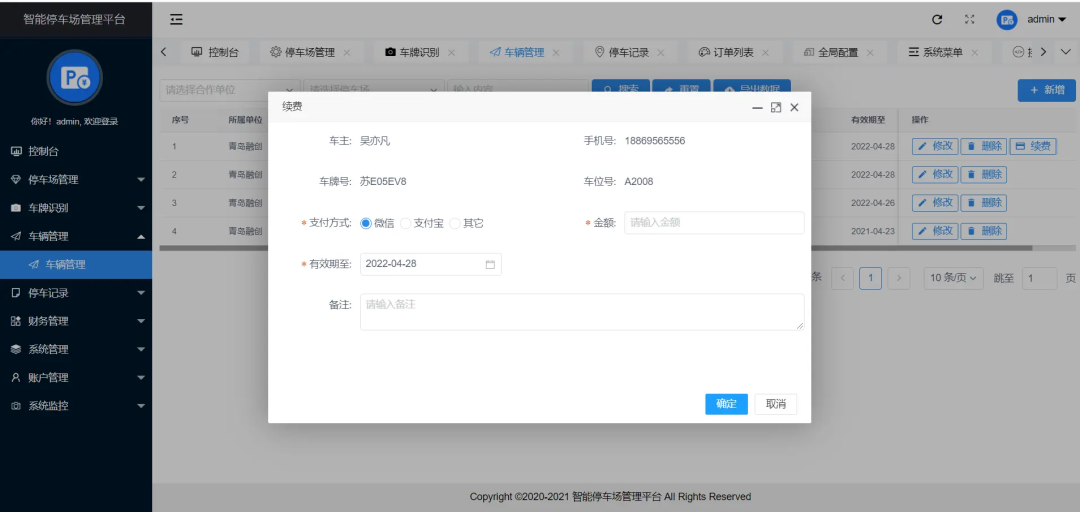Click the left arrow to scroll tabs
The height and width of the screenshot is (512, 1080).
(x=164, y=52)
